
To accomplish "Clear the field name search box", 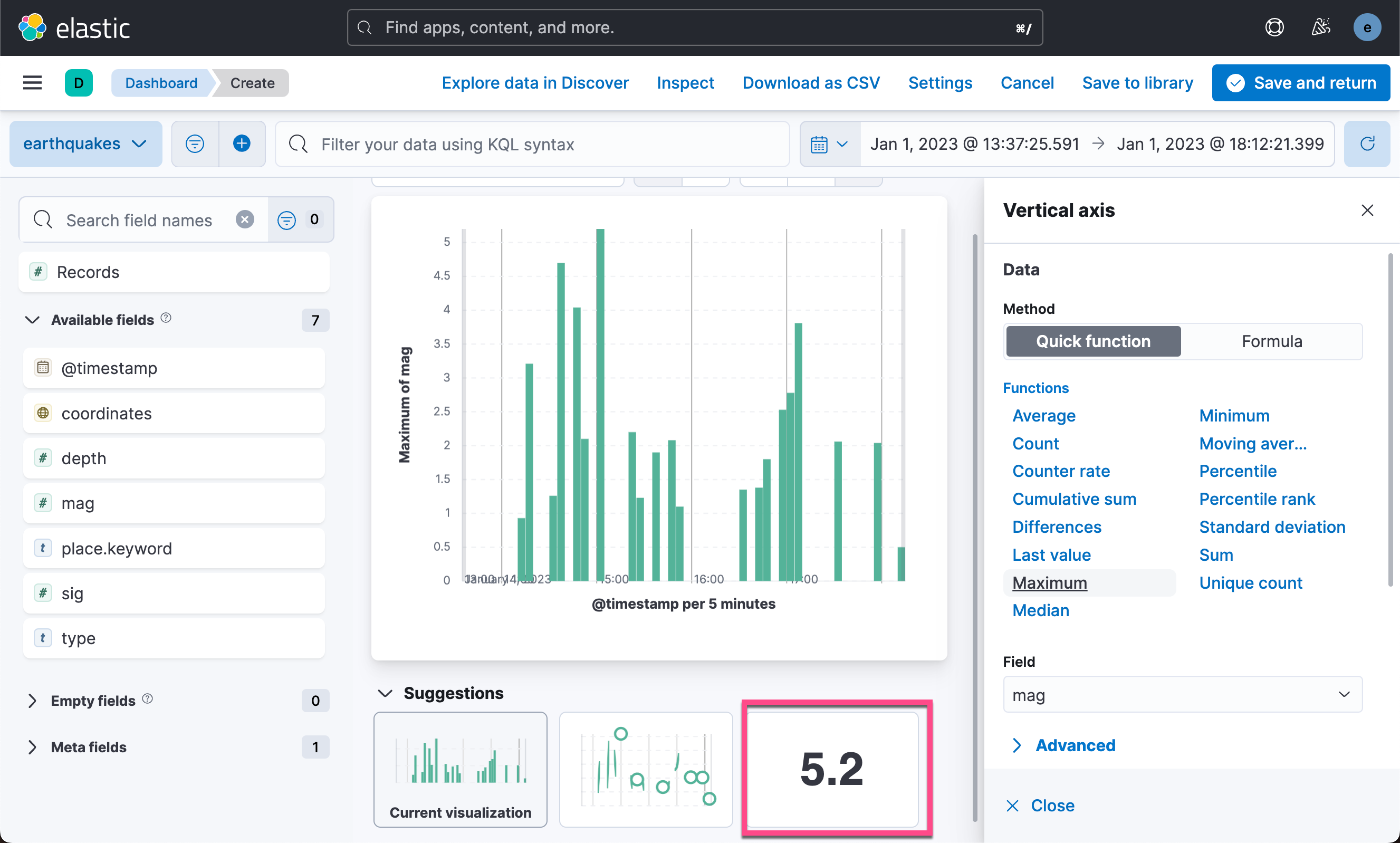I will click(x=245, y=219).
